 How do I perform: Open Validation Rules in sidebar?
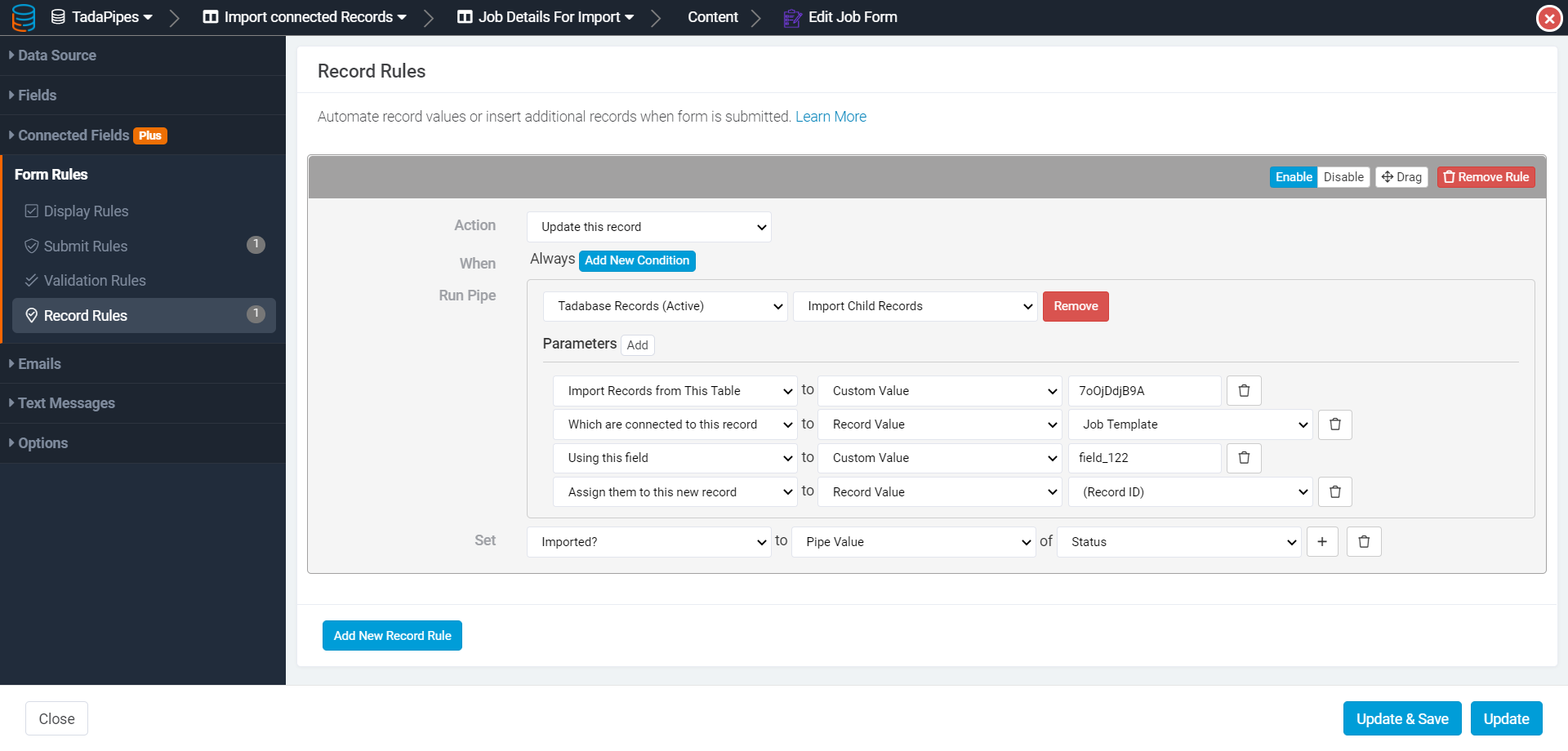(x=145, y=281)
